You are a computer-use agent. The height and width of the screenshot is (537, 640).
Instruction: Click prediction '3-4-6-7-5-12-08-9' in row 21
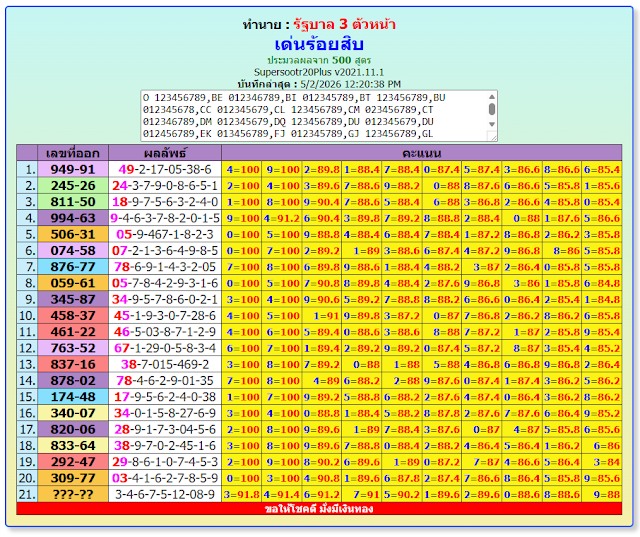pyautogui.click(x=165, y=494)
